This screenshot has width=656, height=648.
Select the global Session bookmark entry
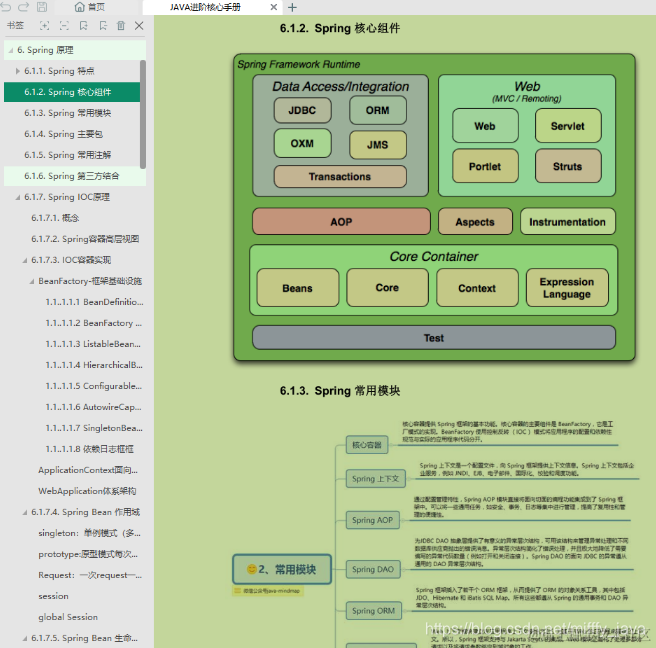pos(68,617)
